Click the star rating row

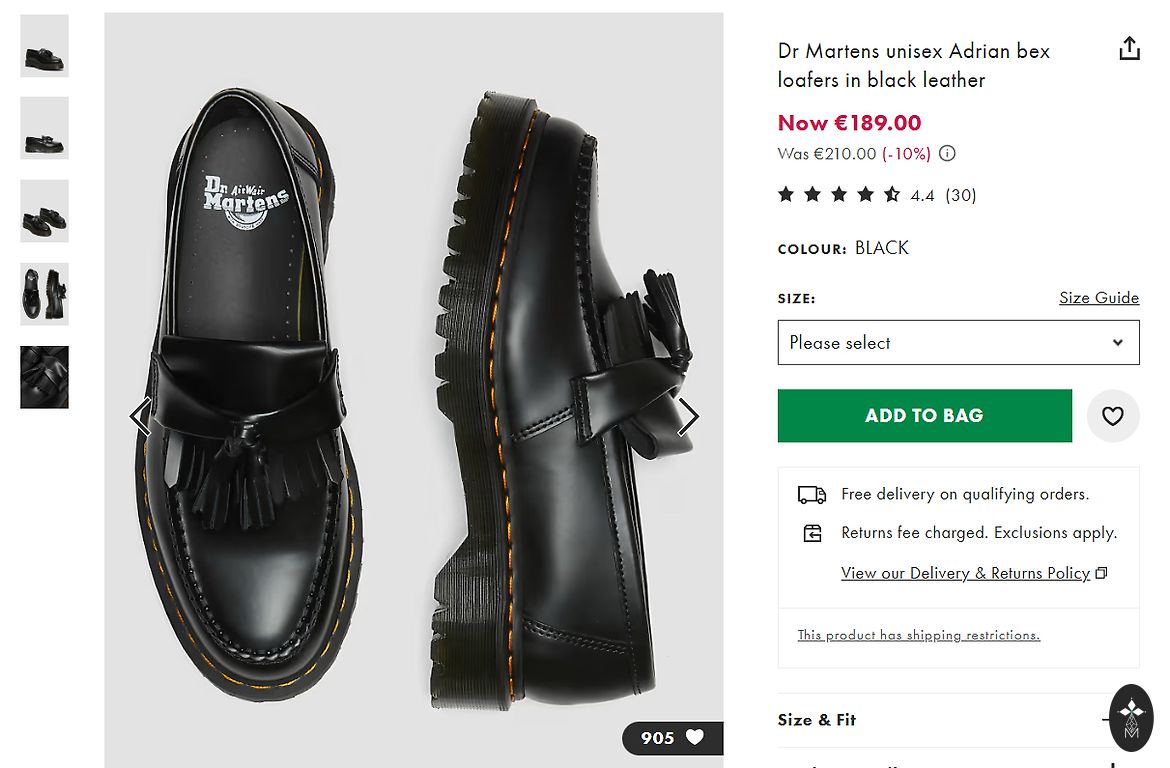[x=838, y=195]
